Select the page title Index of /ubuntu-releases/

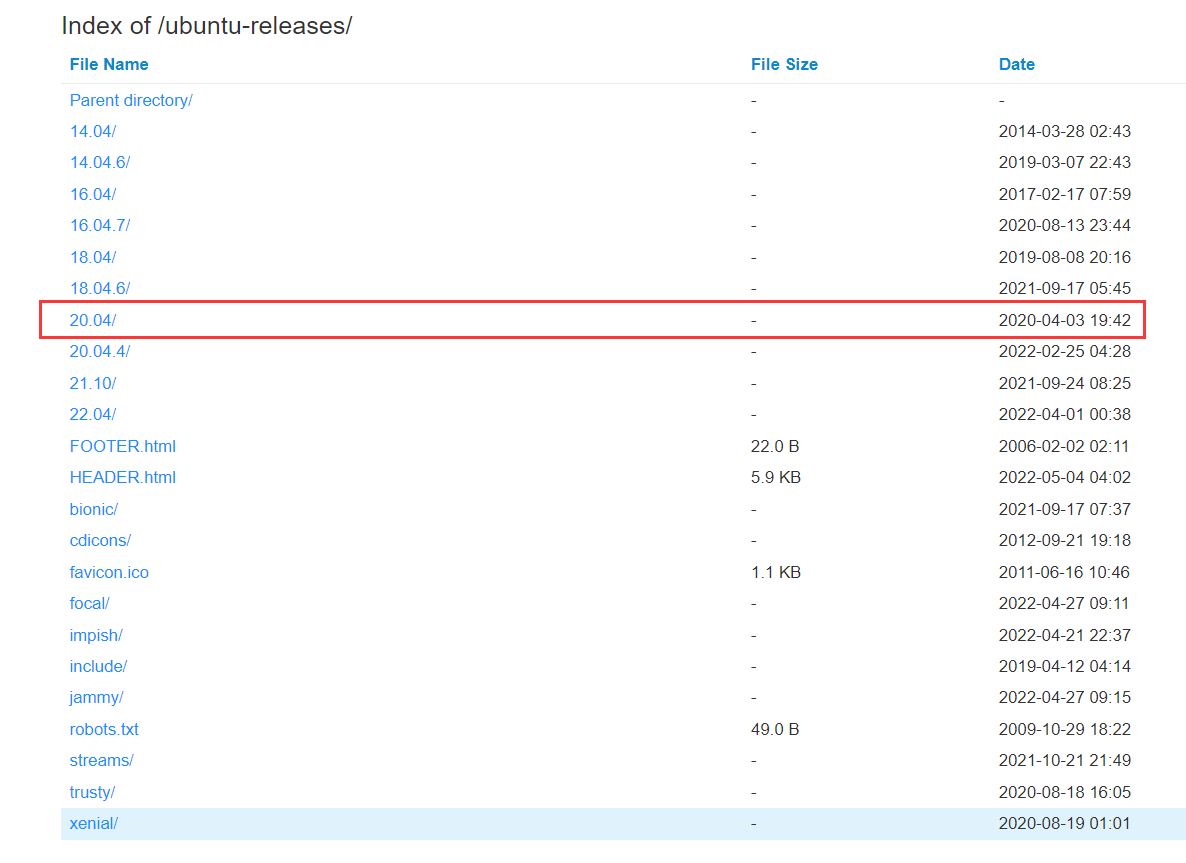[x=206, y=26]
